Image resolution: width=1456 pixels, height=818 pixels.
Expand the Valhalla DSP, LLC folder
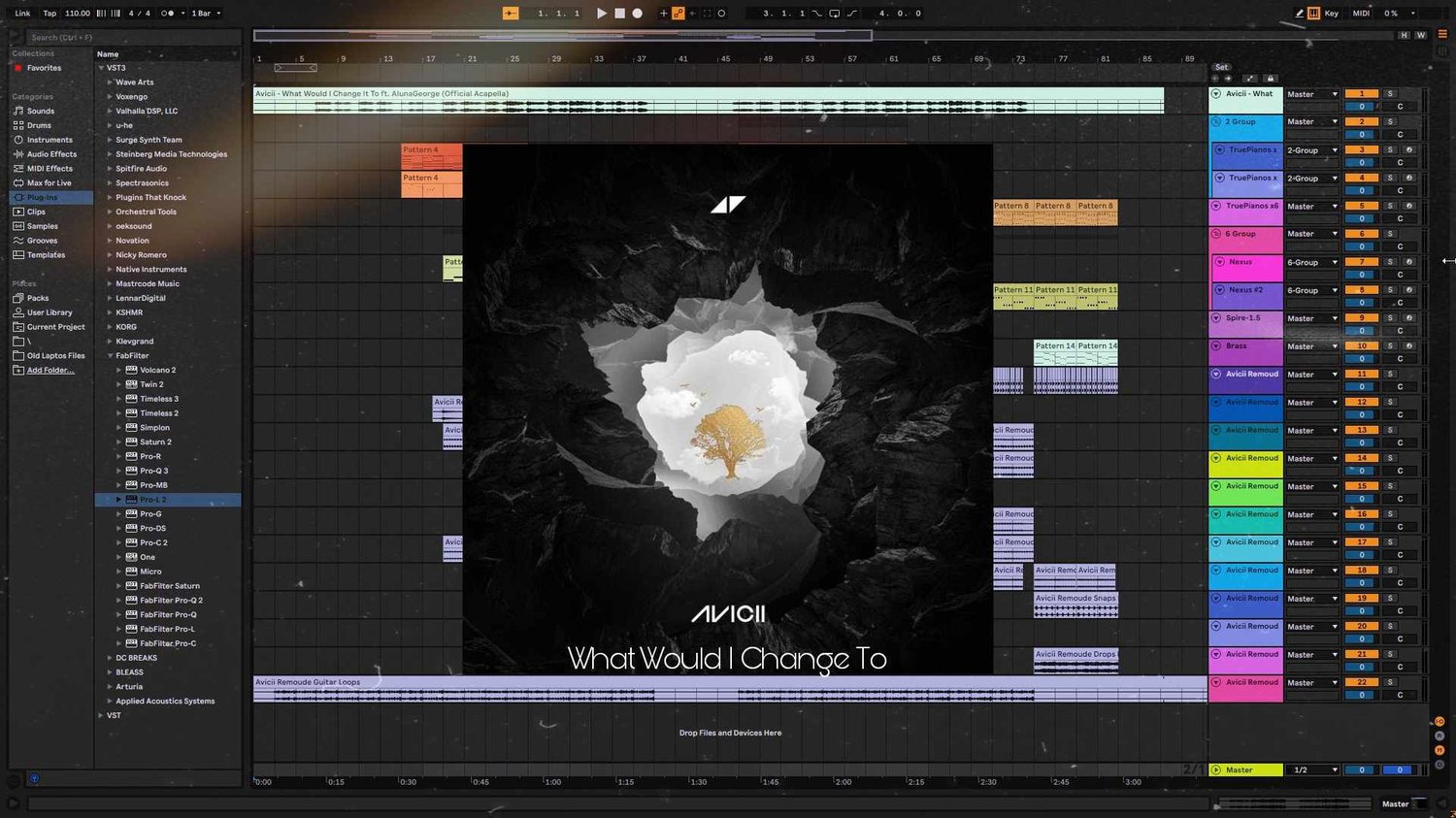pos(110,112)
